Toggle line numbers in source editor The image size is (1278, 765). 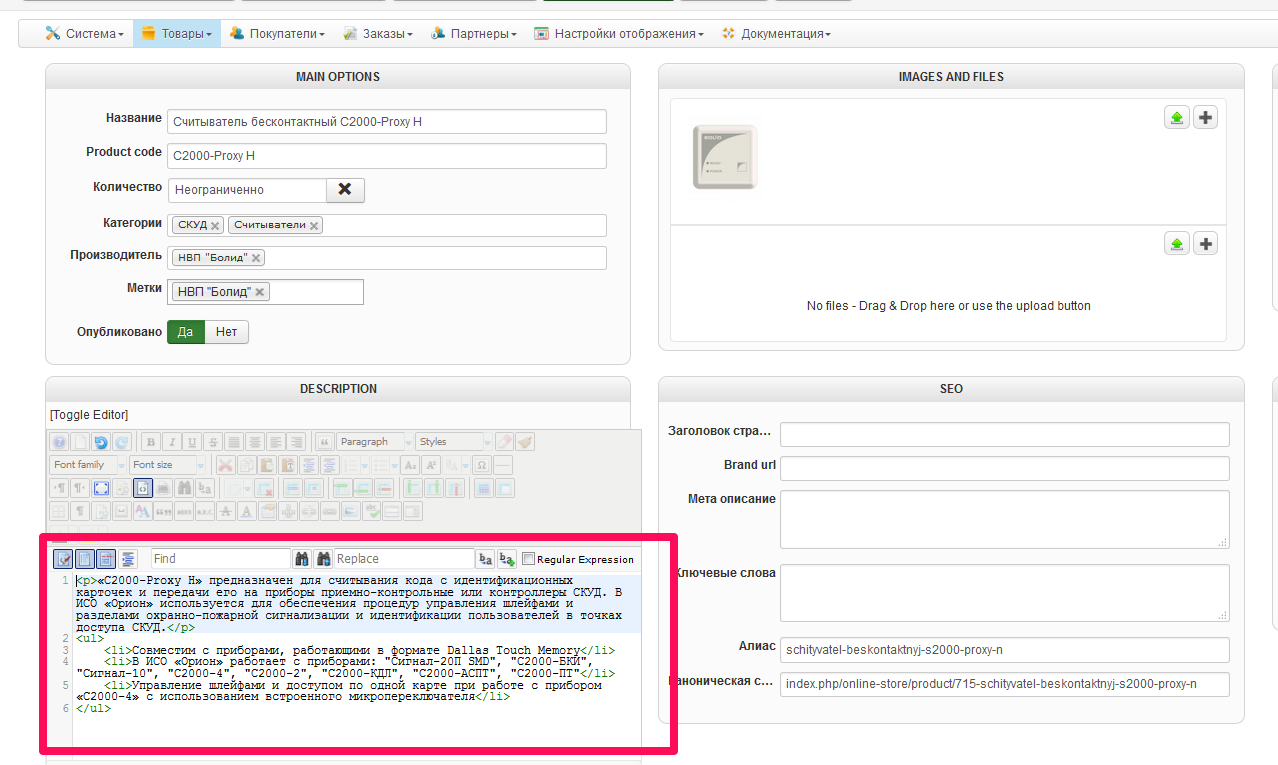coord(85,559)
